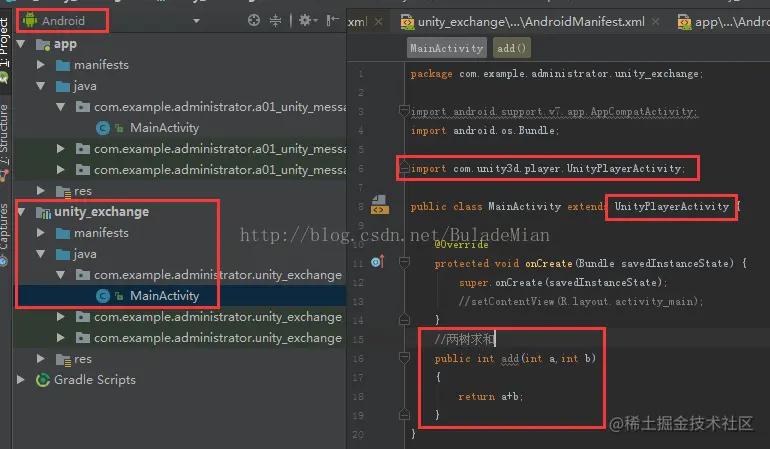Fold the import block at line 3

(x=404, y=111)
